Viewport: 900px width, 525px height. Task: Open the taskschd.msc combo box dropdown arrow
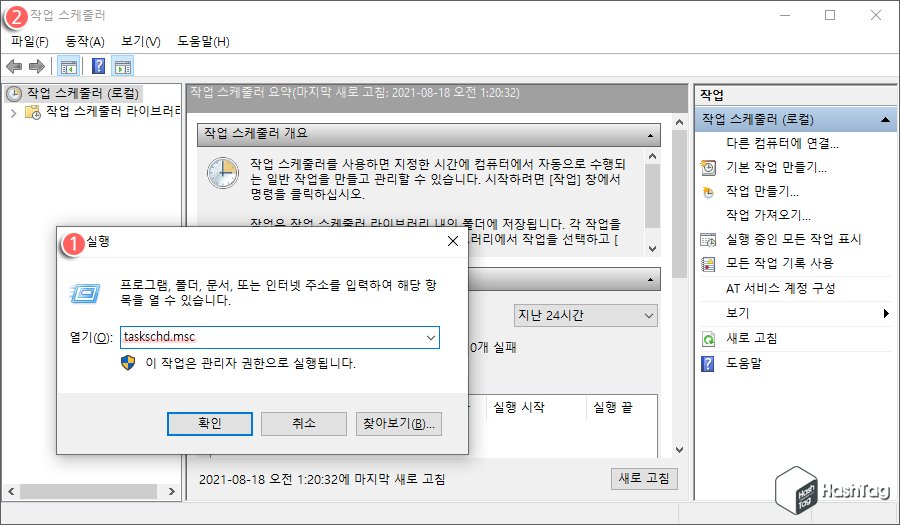pos(430,337)
